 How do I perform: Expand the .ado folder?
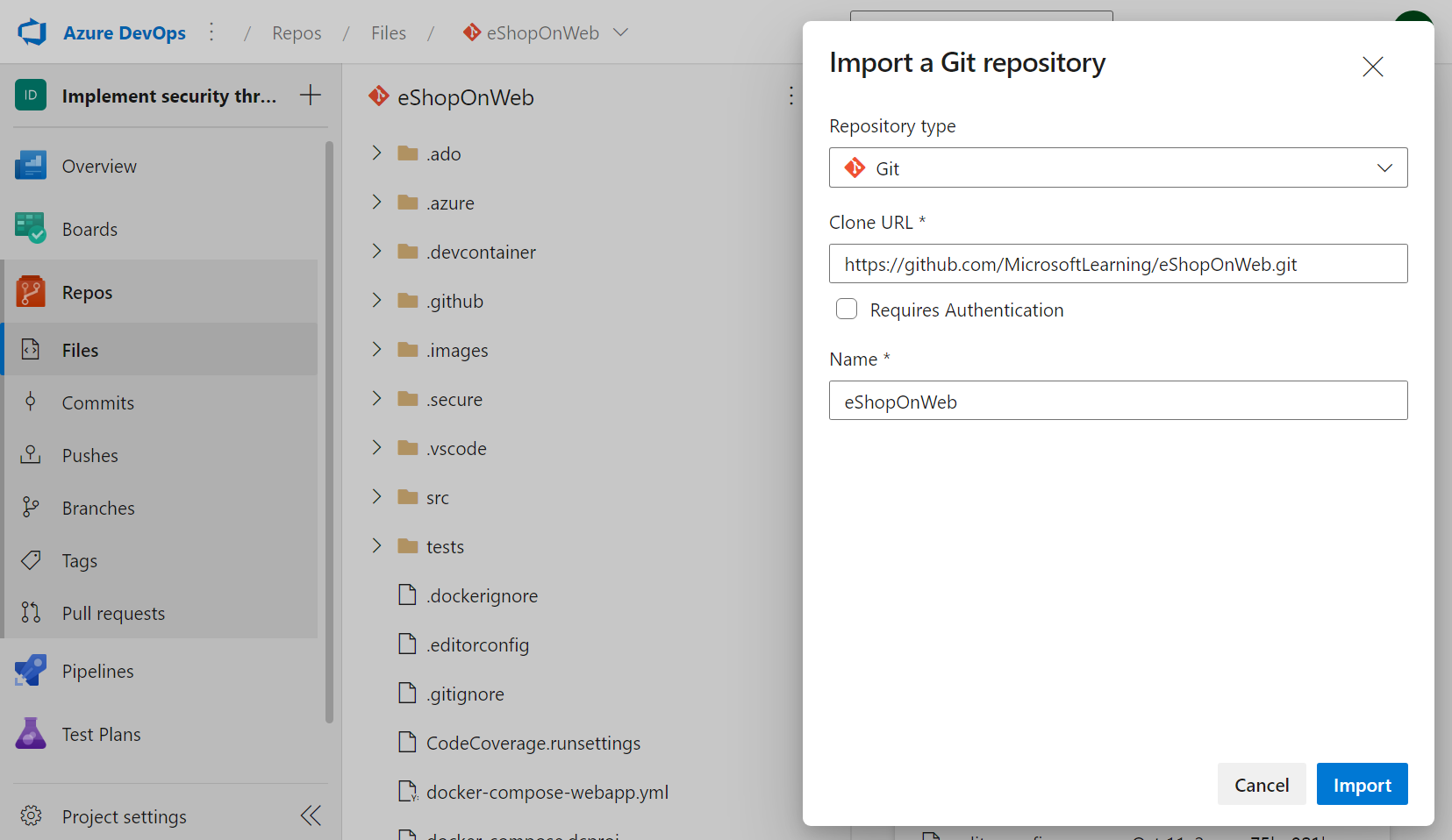pyautogui.click(x=377, y=153)
